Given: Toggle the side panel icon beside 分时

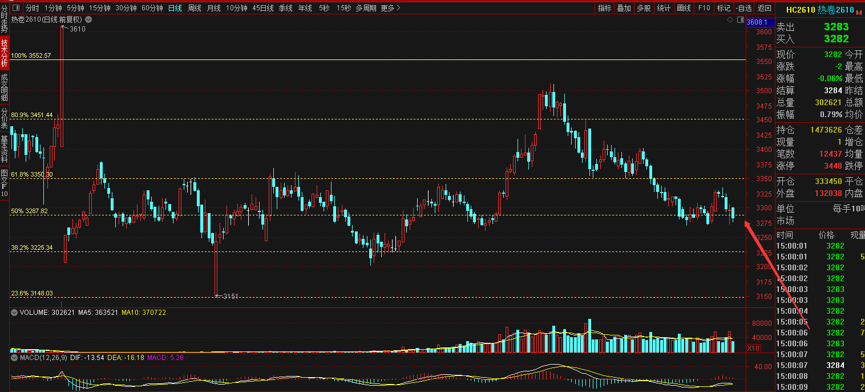Looking at the screenshot, I should click(x=16, y=8).
